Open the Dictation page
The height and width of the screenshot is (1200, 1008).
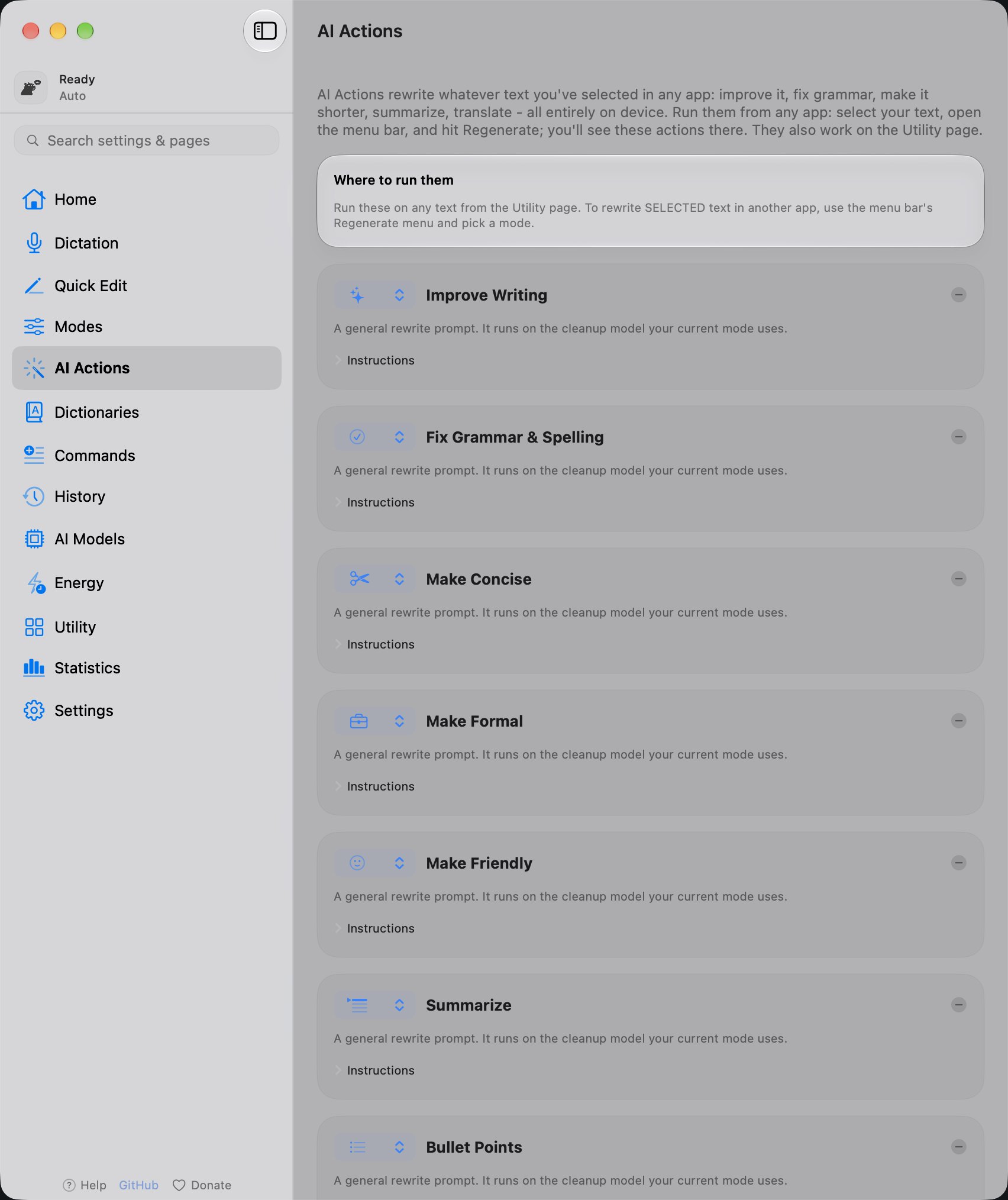pyautogui.click(x=146, y=243)
